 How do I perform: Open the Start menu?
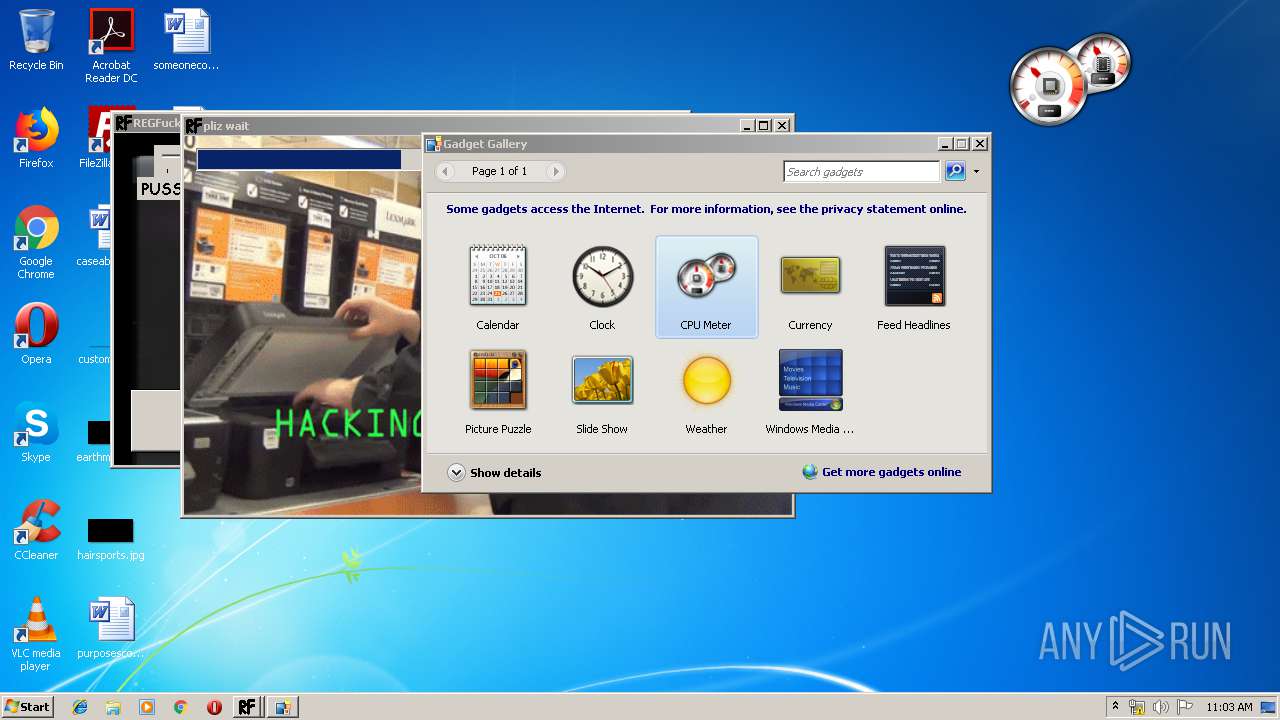pyautogui.click(x=27, y=706)
